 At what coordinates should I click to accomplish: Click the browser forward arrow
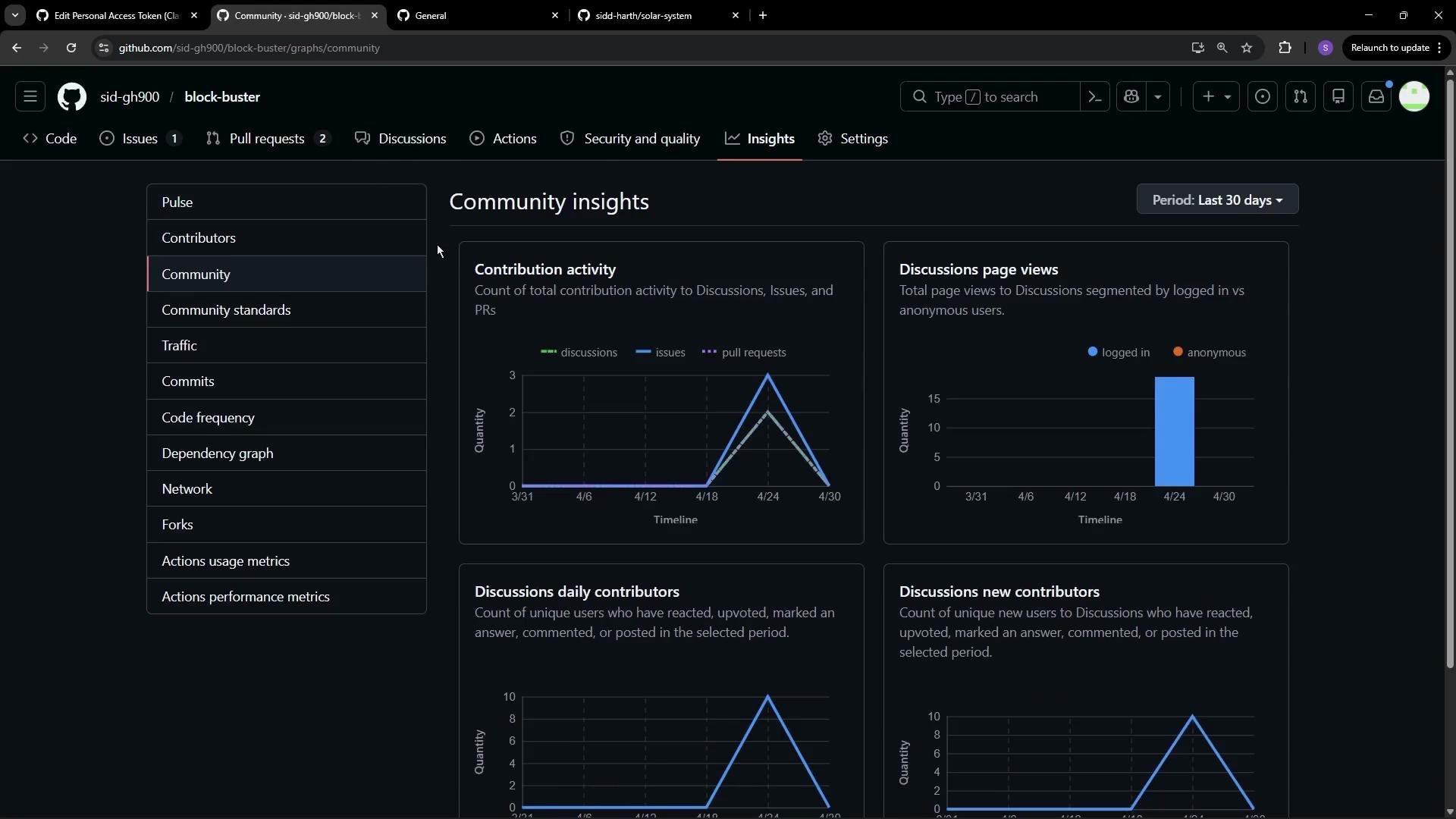pos(44,48)
